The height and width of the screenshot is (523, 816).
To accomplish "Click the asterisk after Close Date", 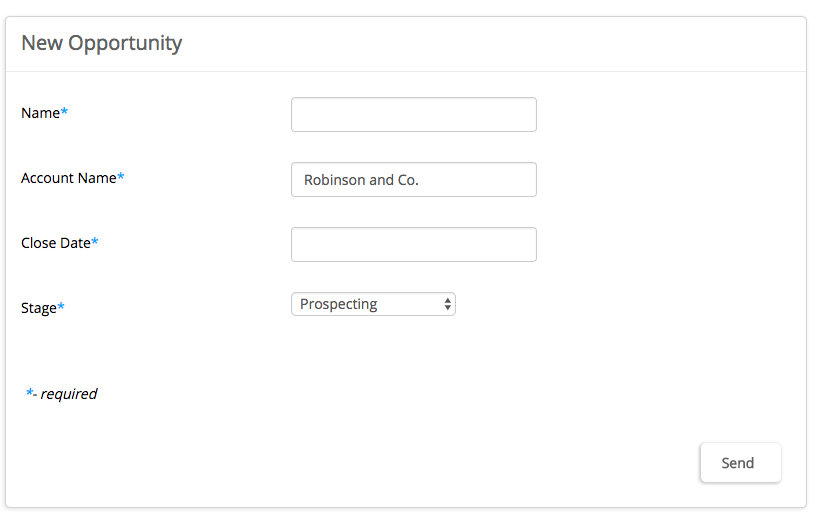I will click(95, 242).
